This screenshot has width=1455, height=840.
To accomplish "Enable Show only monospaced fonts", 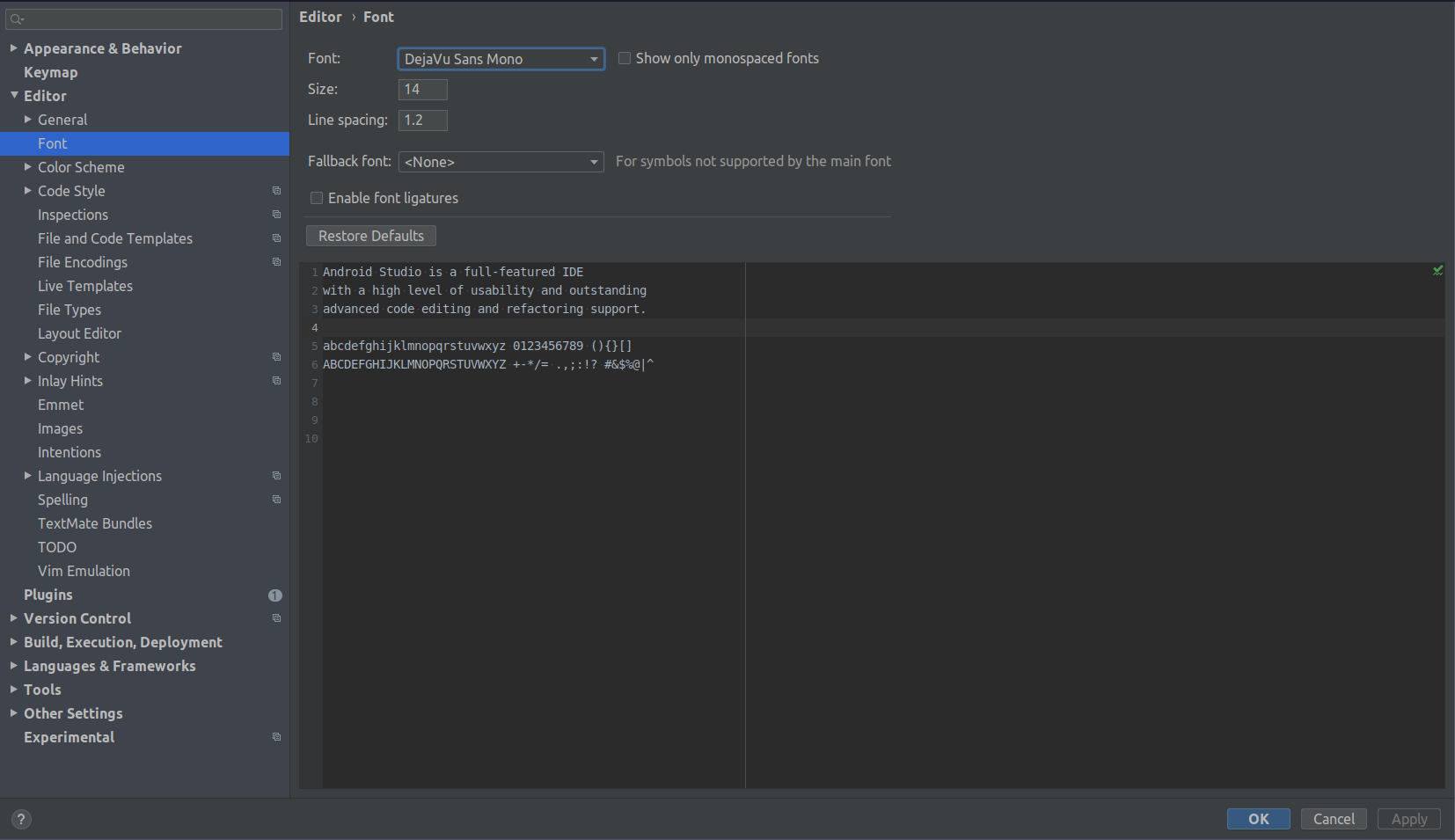I will pos(625,57).
